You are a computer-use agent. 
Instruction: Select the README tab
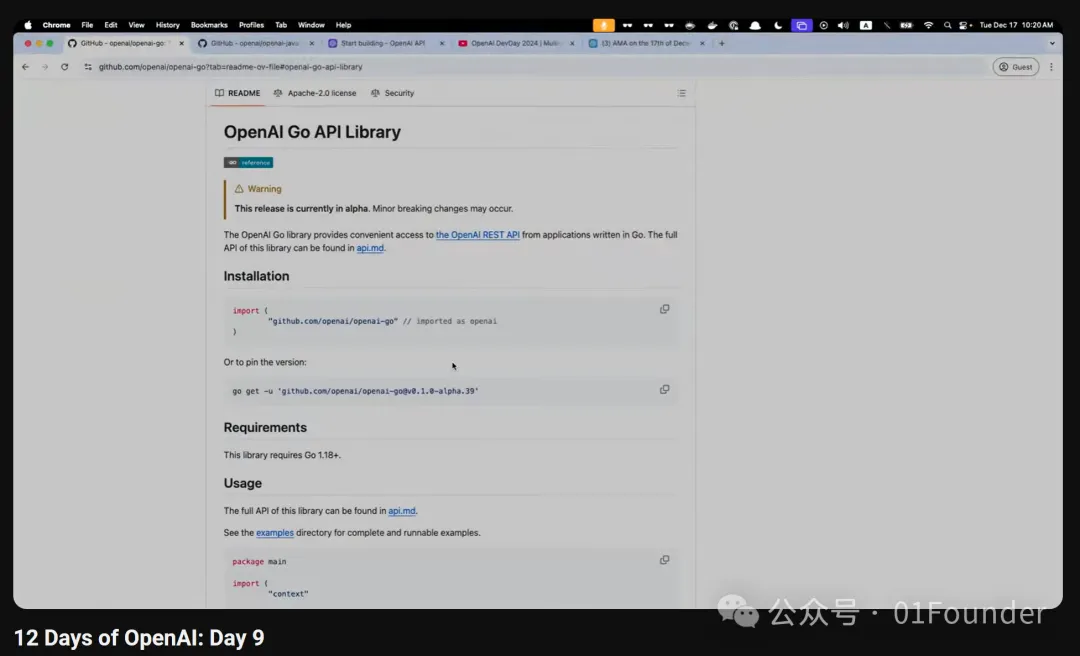(x=238, y=93)
